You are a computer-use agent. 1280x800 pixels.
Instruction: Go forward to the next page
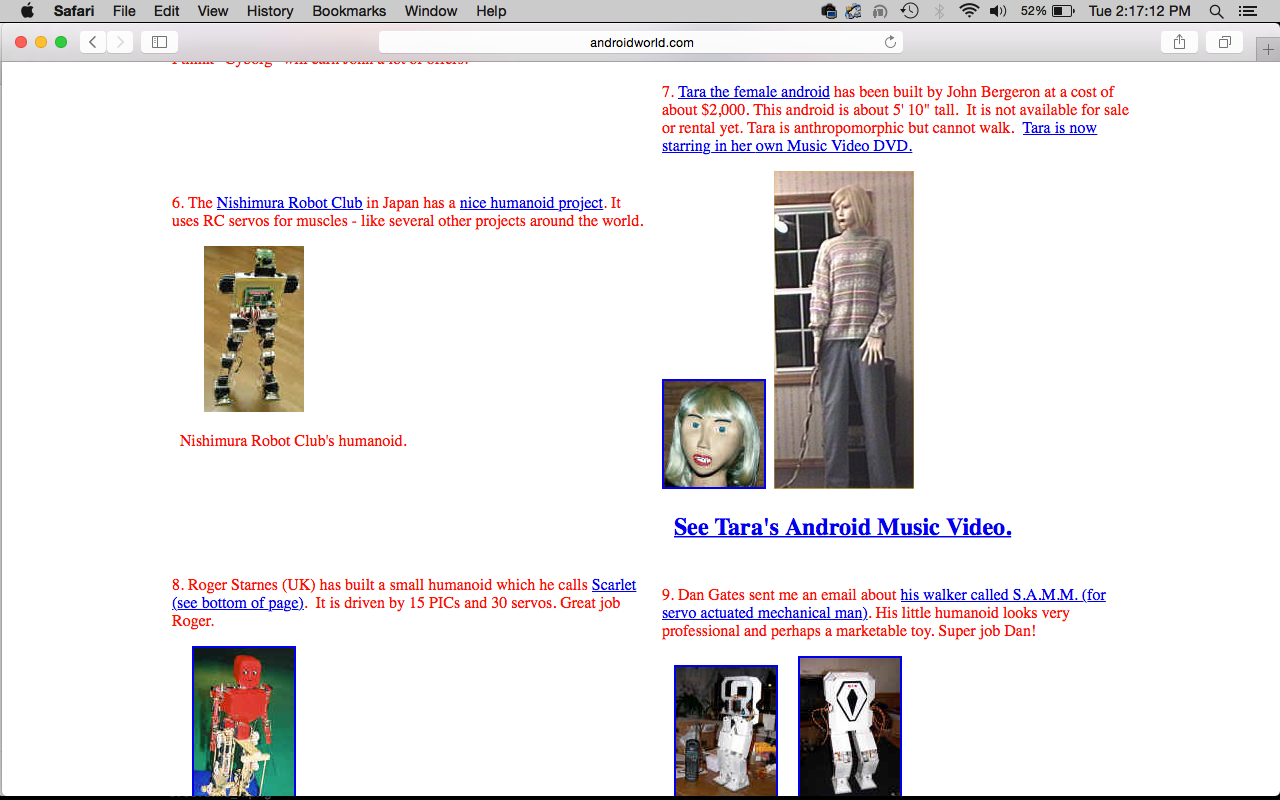[x=120, y=42]
